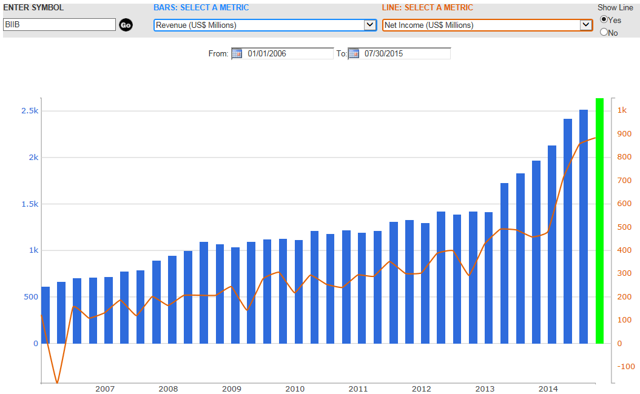Click the 2009 x-axis label
This screenshot has height=394, width=640.
click(231, 389)
